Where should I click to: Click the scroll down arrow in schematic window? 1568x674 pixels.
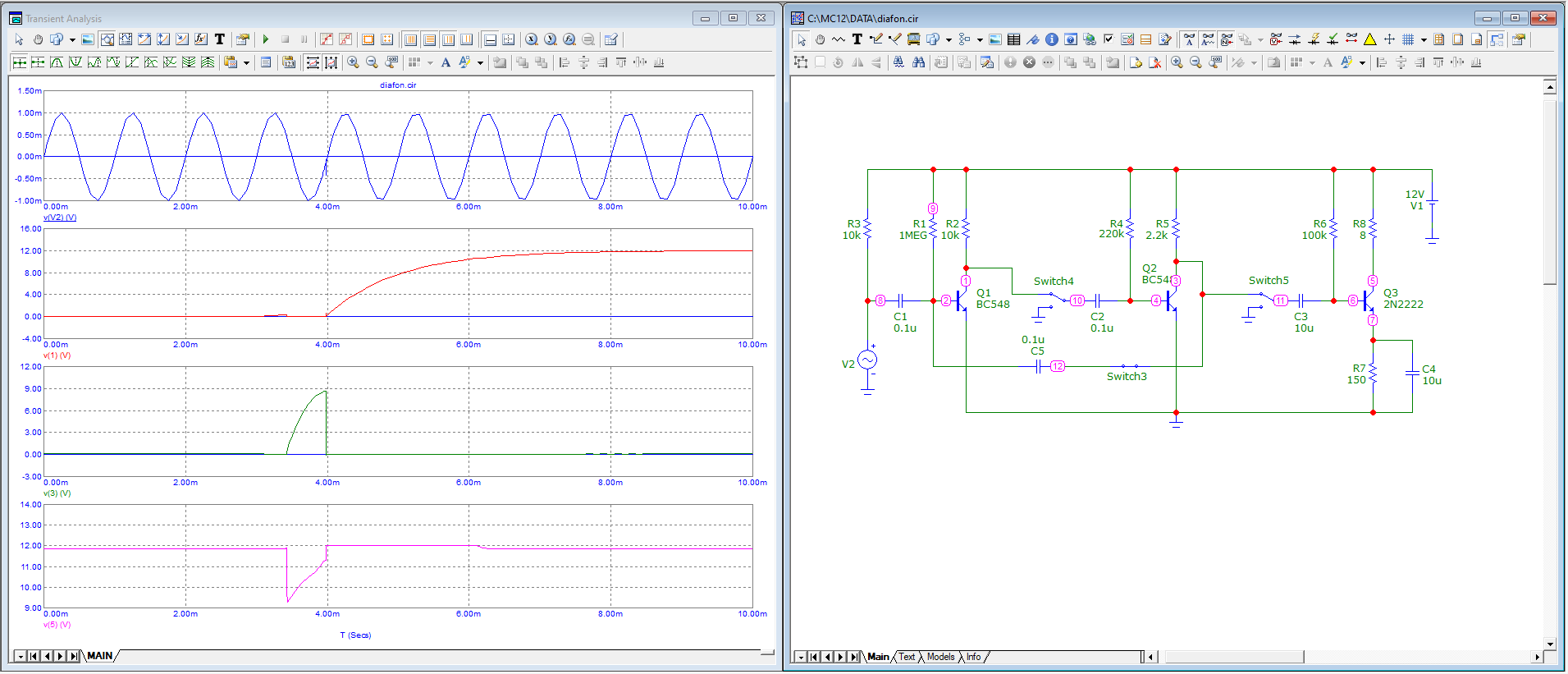coord(1550,644)
